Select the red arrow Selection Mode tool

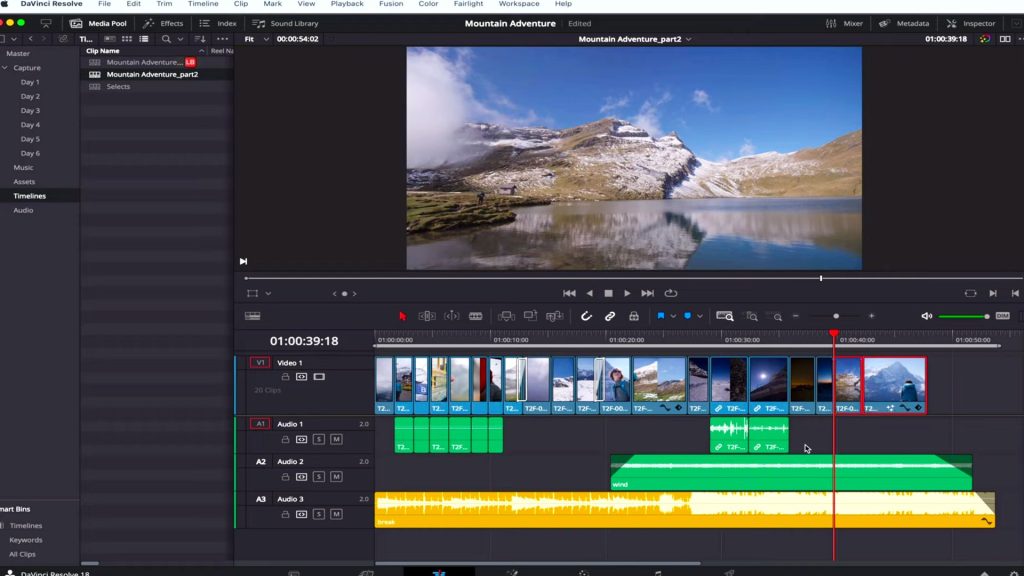coord(403,316)
